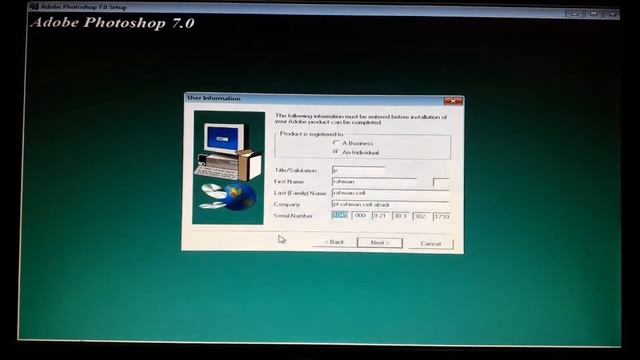The height and width of the screenshot is (360, 640).
Task: Maximize the Adobe Photoshop 7.0 Setup window
Action: (593, 13)
